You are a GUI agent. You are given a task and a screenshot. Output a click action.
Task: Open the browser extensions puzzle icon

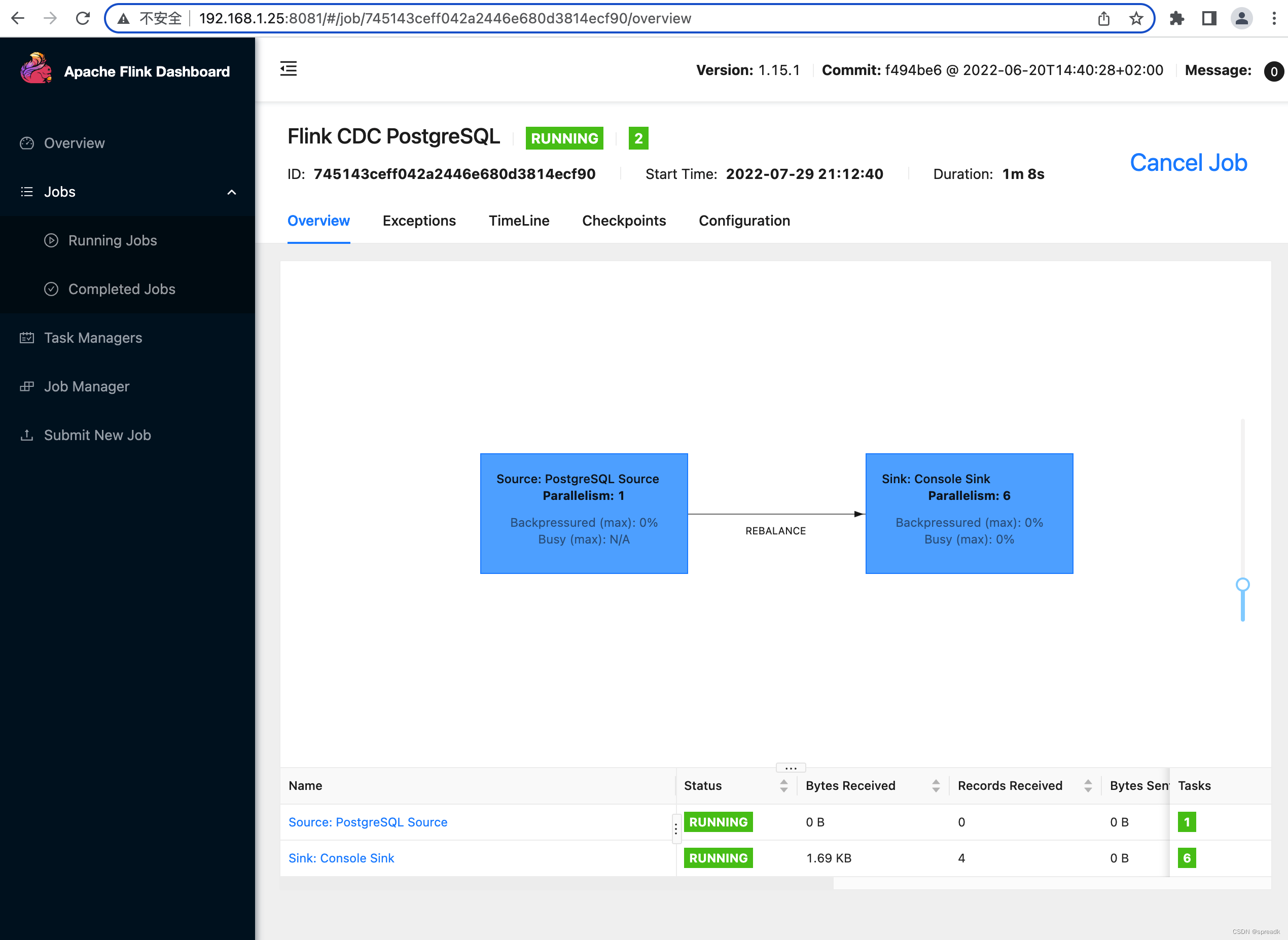[1176, 19]
